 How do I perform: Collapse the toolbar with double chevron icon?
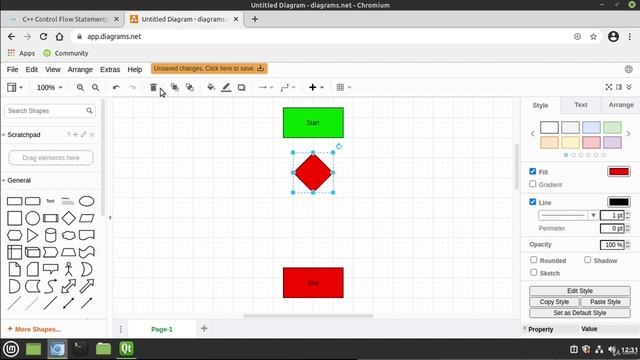tap(629, 87)
